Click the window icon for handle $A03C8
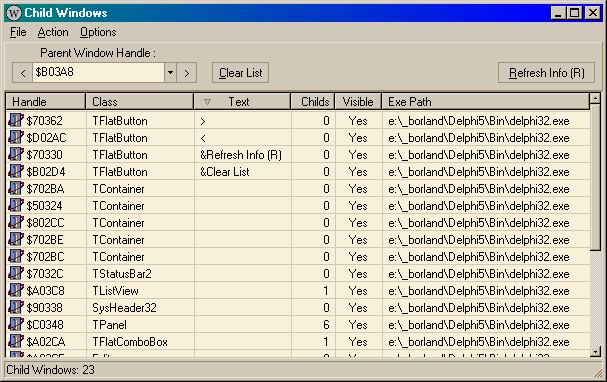Image resolution: width=607 pixels, height=382 pixels. click(16, 291)
